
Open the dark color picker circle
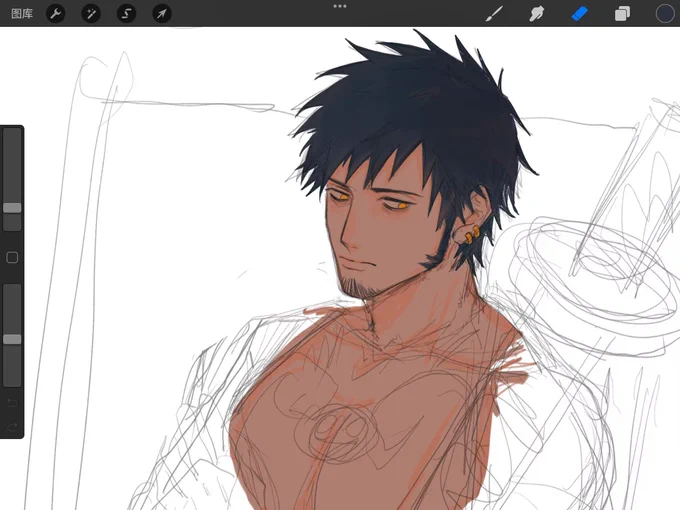click(x=665, y=13)
